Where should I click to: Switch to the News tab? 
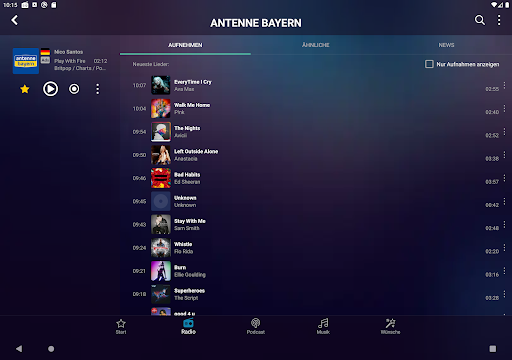[446, 45]
